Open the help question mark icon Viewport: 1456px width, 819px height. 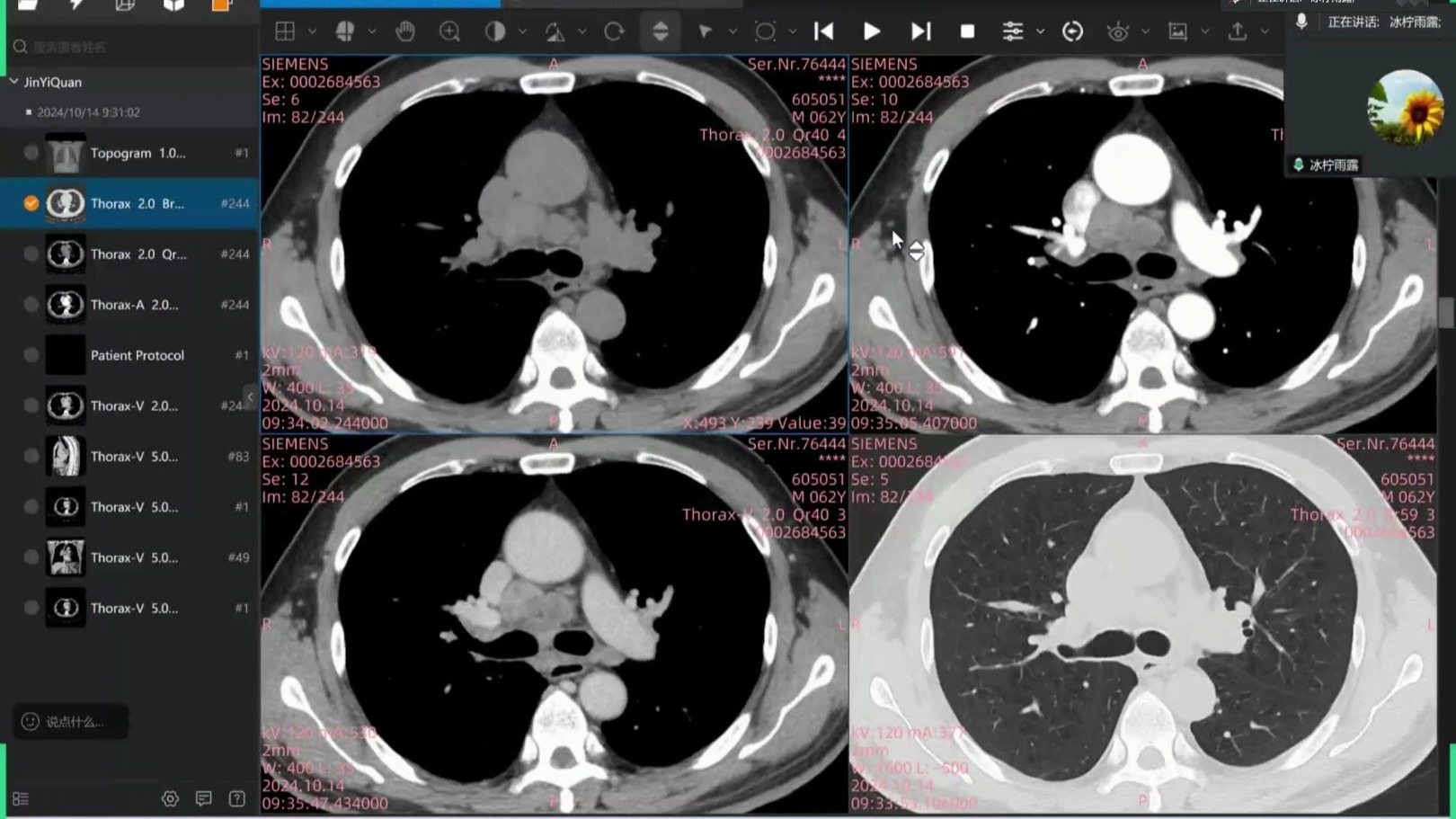(237, 798)
